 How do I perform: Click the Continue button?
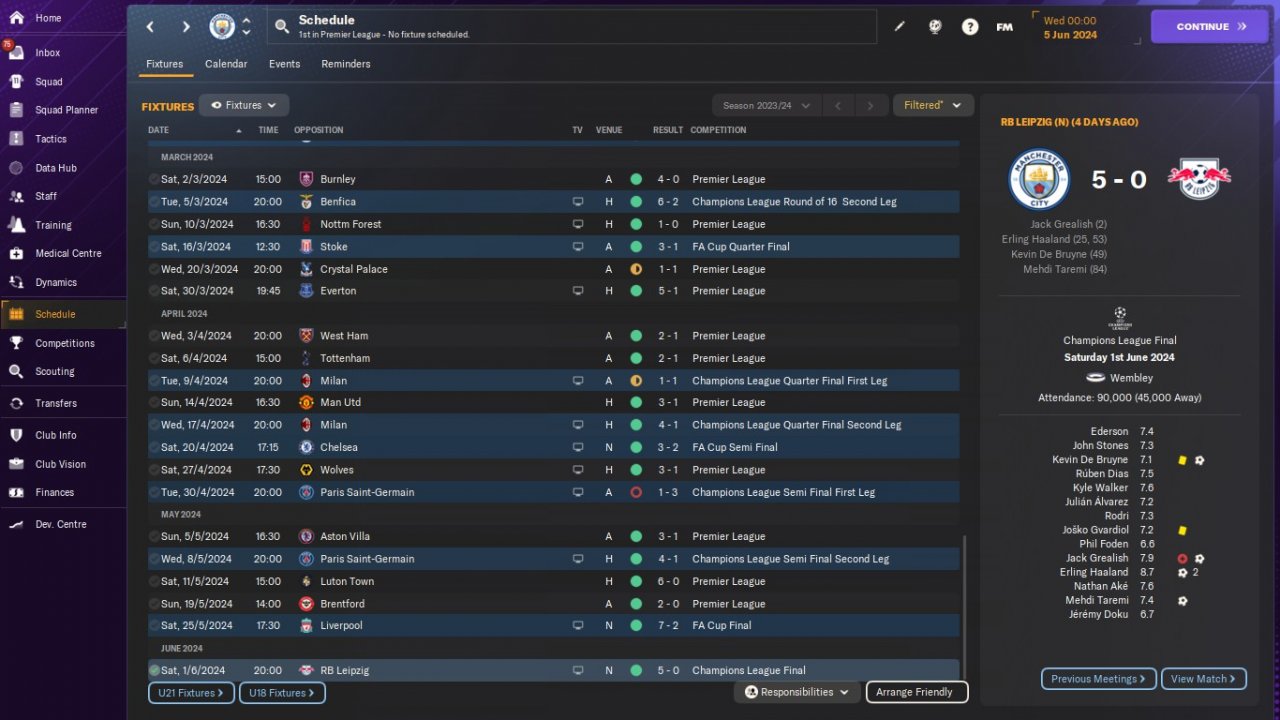point(1211,27)
